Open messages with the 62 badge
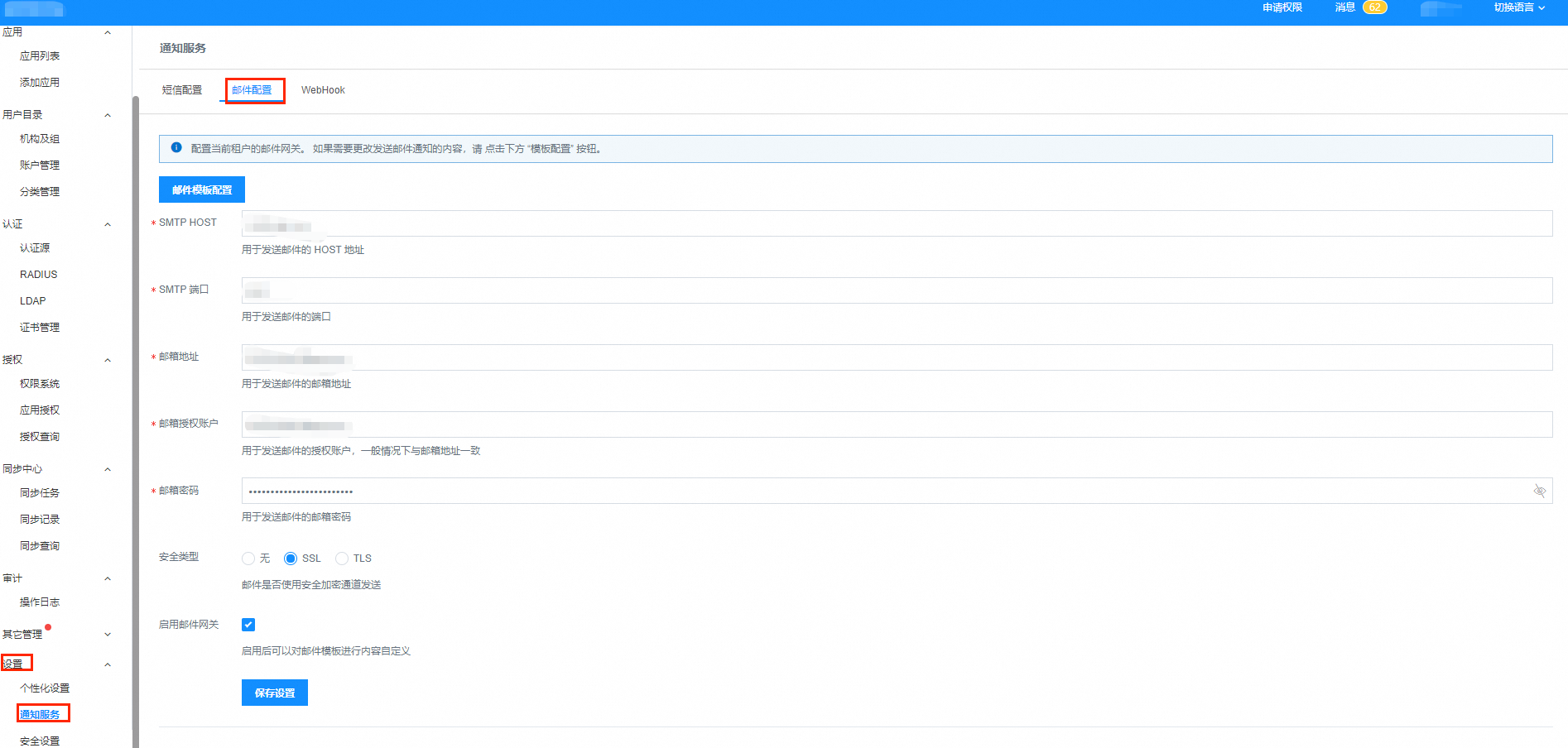This screenshot has height=748, width=1568. (1360, 7)
